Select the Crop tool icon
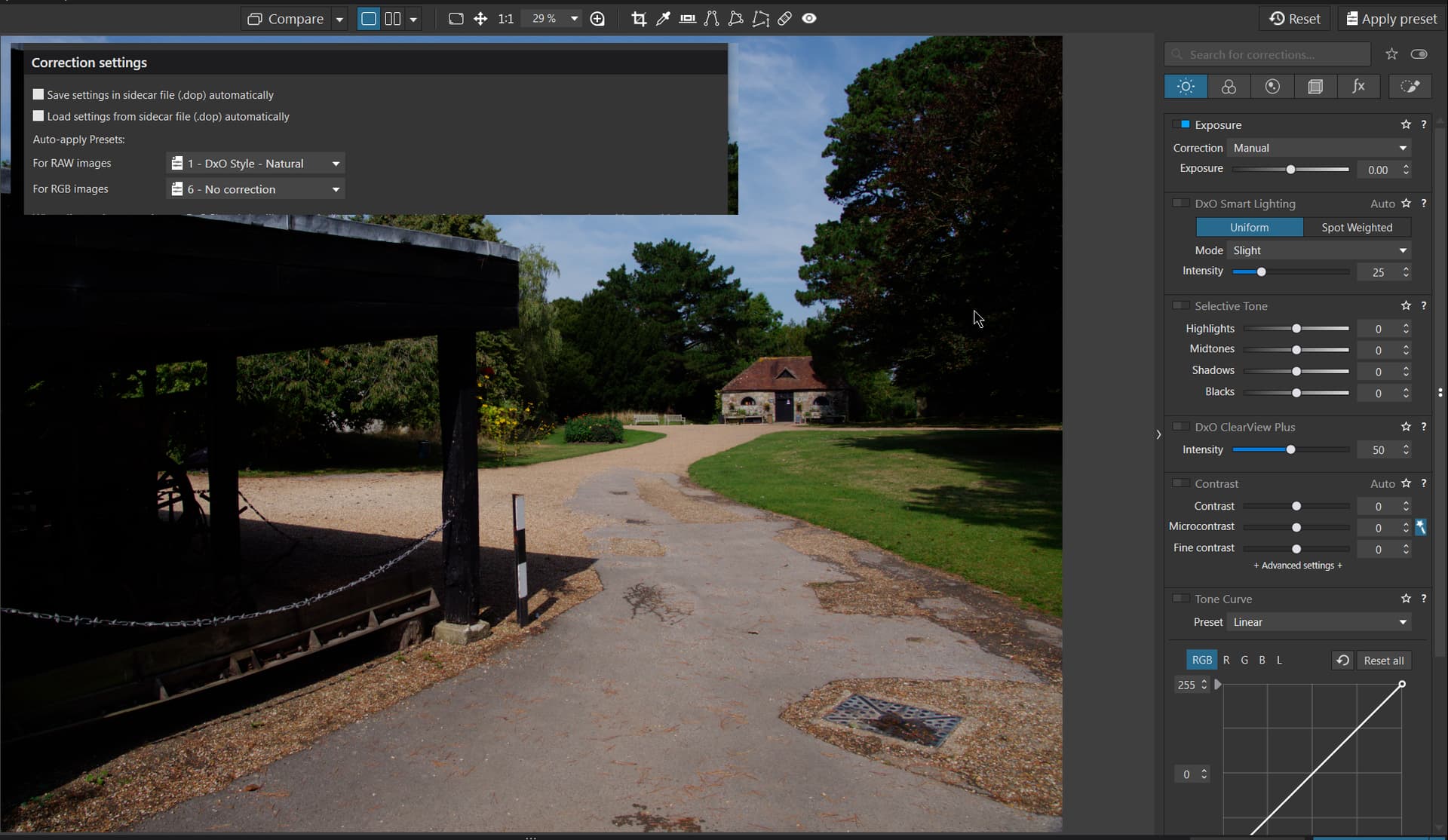Image resolution: width=1448 pixels, height=840 pixels. [639, 19]
